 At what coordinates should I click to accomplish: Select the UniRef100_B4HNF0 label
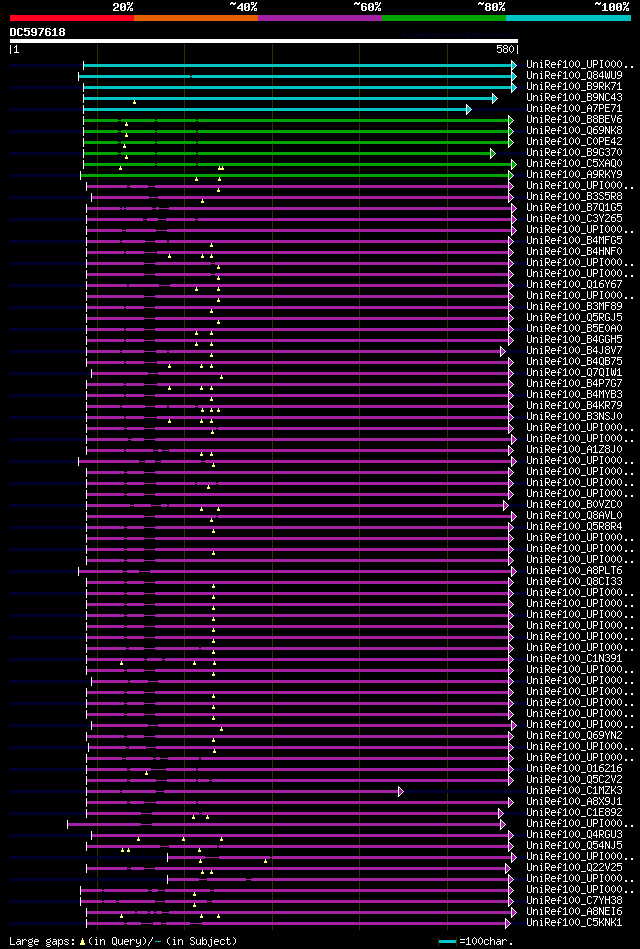tap(574, 251)
